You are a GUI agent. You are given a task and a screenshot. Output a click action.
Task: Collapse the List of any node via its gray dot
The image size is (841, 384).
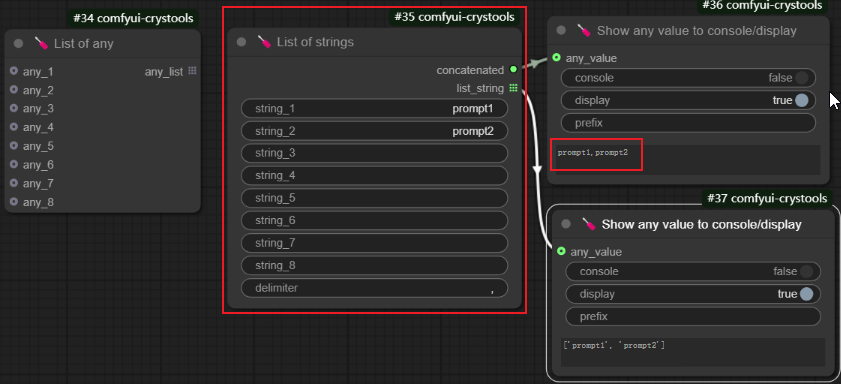(x=19, y=43)
